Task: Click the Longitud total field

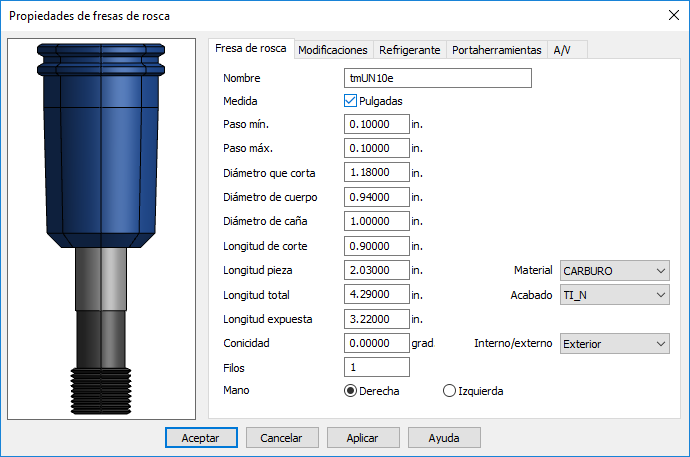Action: point(377,294)
